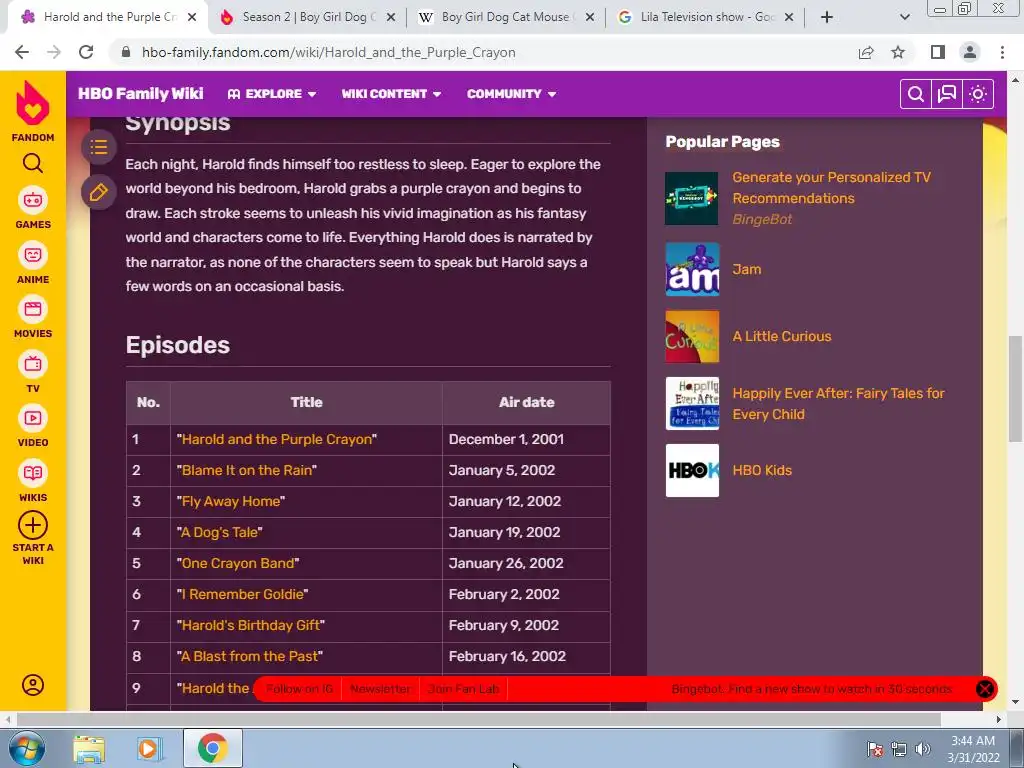Viewport: 1024px width, 768px height.
Task: Open Chrome profile avatar
Action: click(x=970, y=52)
